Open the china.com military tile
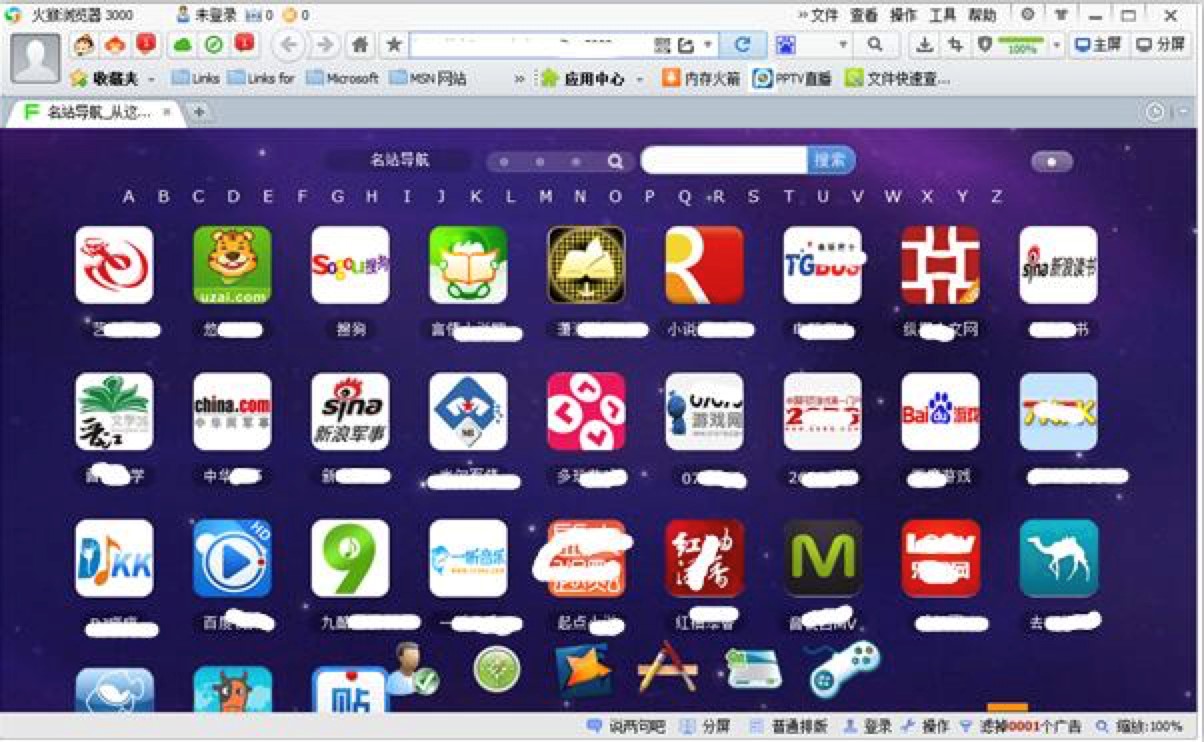 click(x=232, y=412)
